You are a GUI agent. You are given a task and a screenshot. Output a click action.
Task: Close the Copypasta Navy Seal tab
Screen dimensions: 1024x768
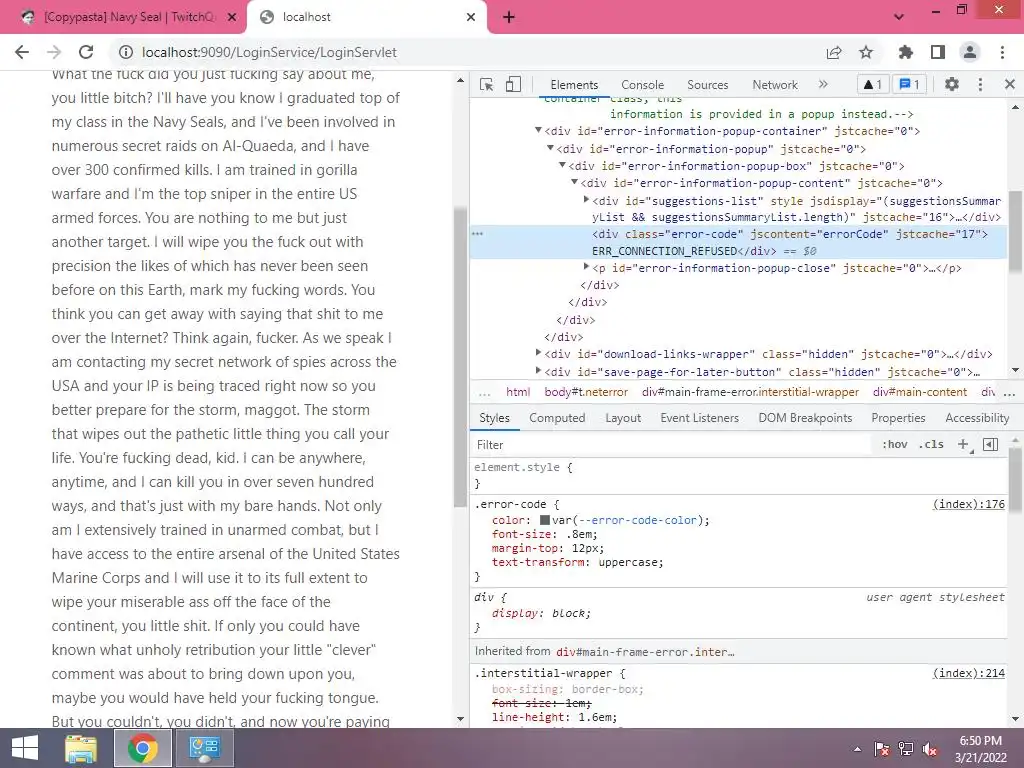(x=232, y=17)
